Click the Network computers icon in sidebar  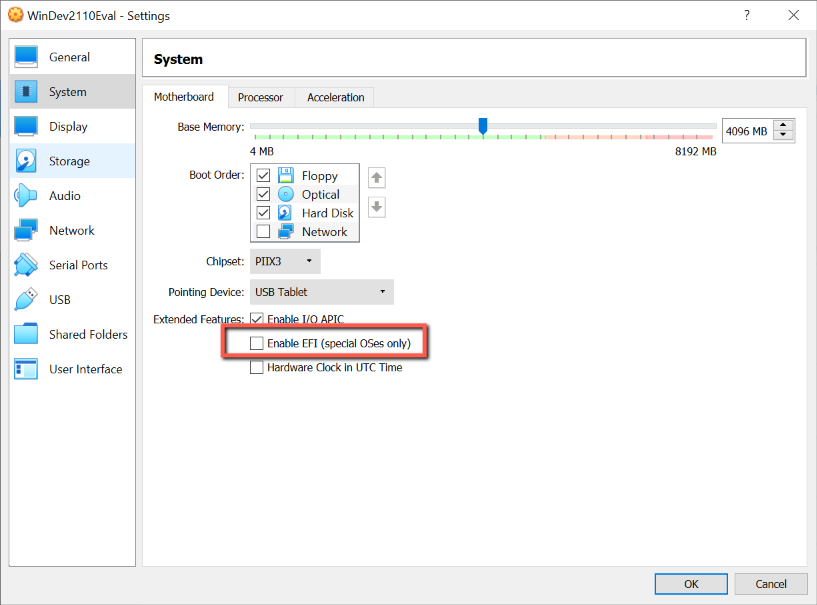pos(26,230)
